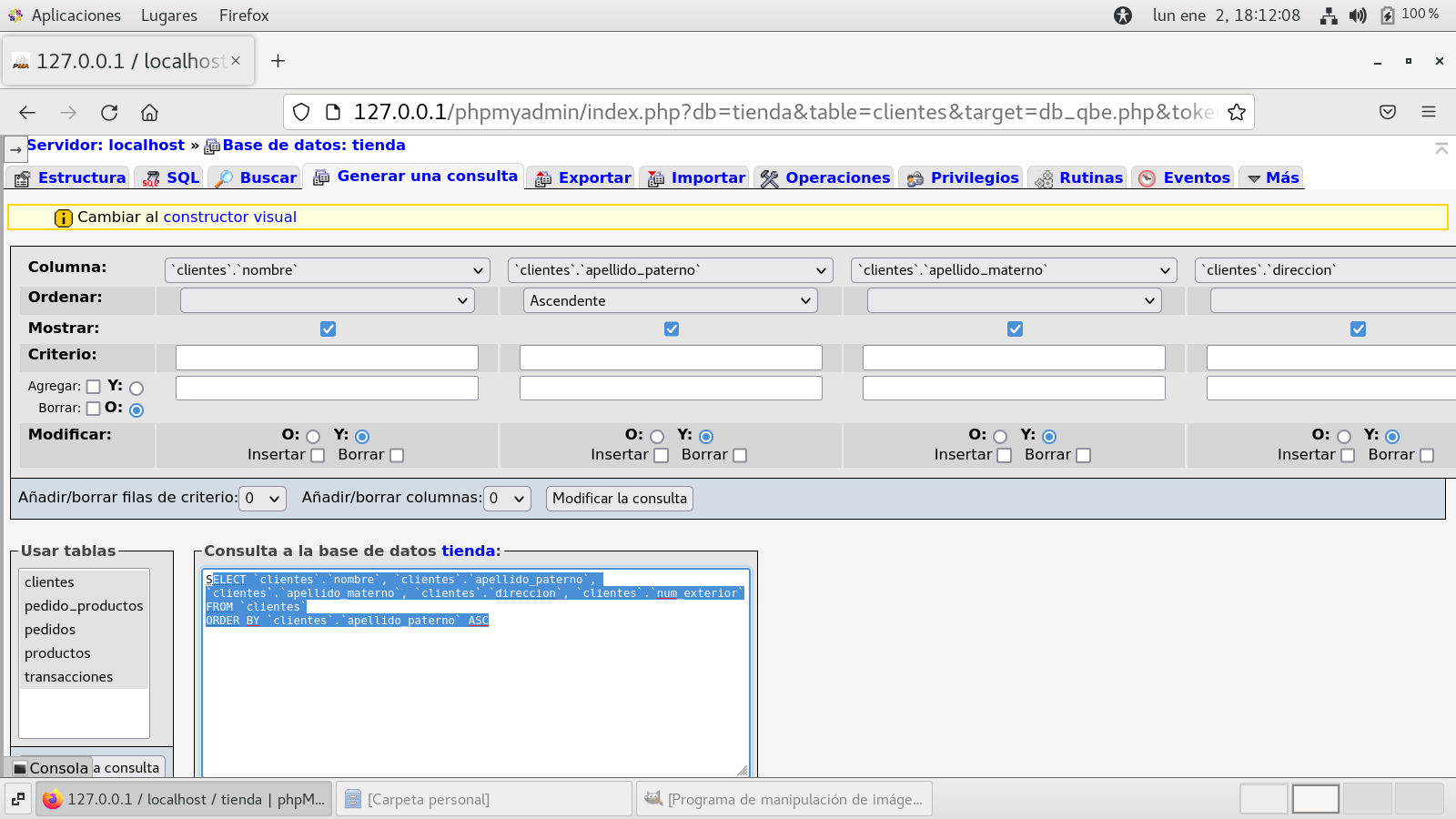
Task: Click the Modificar la consulta button
Action: [x=619, y=499]
